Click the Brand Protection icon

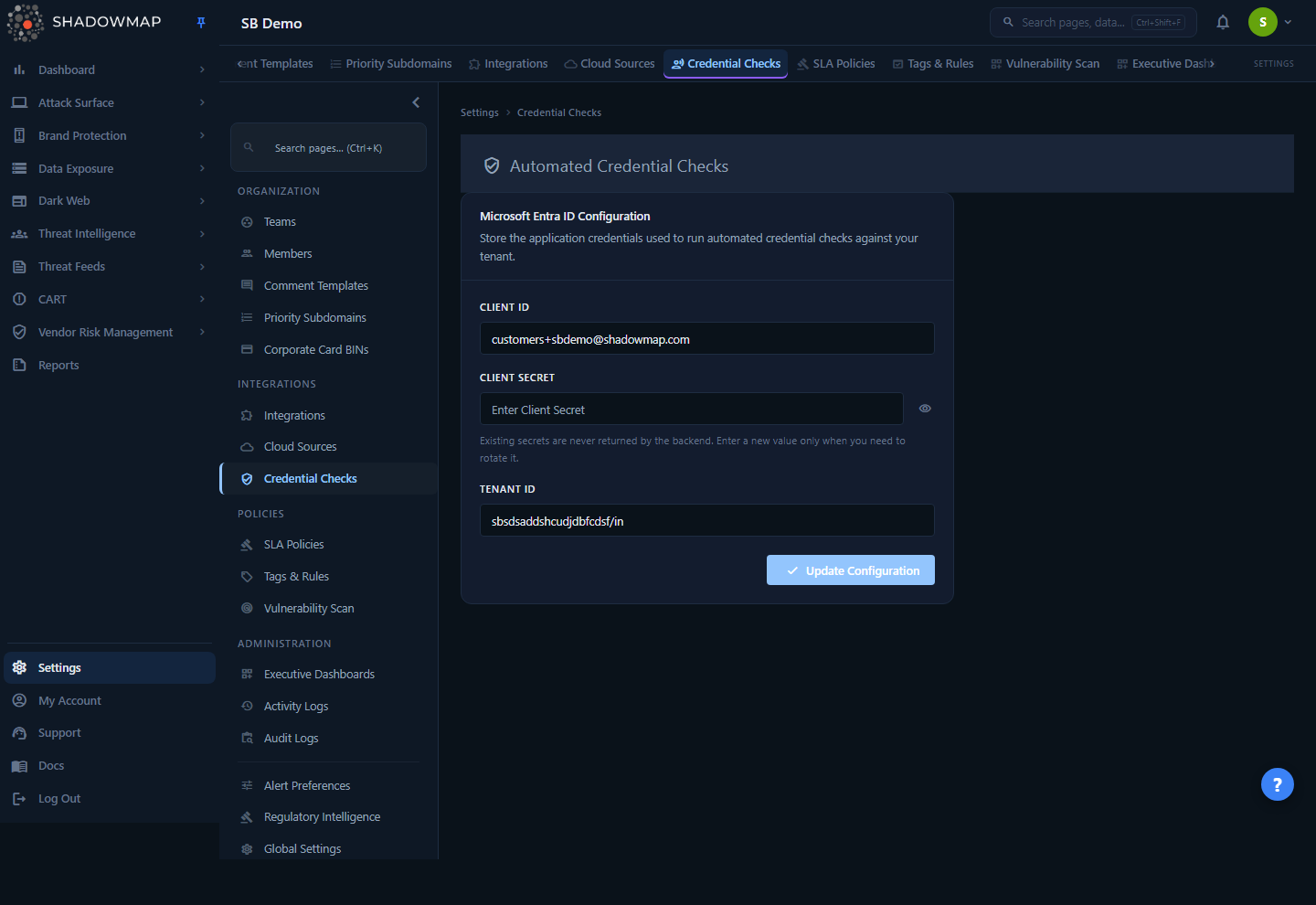[x=19, y=135]
